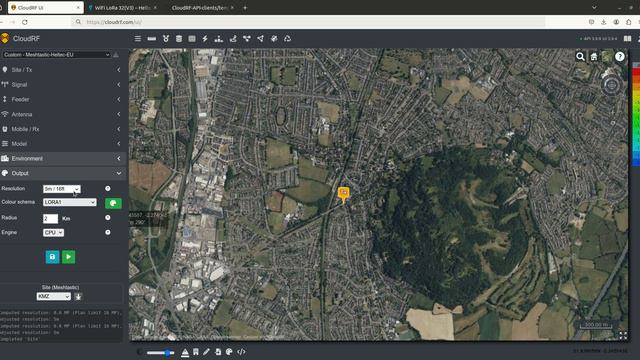Select the pencil draw icon bottom toolbar

(x=207, y=352)
